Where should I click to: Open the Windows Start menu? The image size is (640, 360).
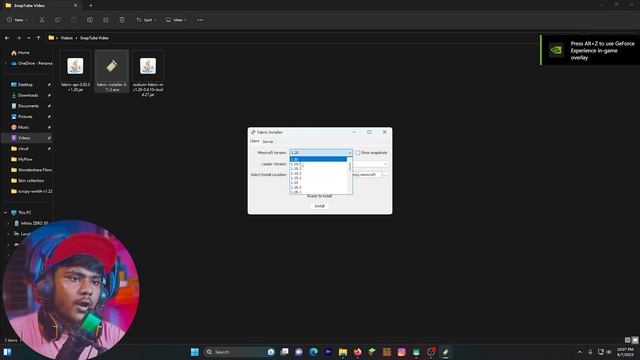(x=195, y=352)
